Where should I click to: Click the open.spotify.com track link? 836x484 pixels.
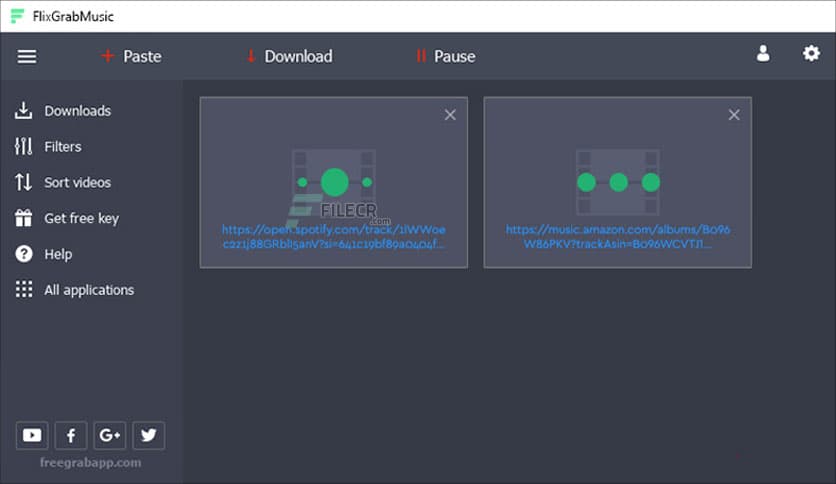pos(334,237)
